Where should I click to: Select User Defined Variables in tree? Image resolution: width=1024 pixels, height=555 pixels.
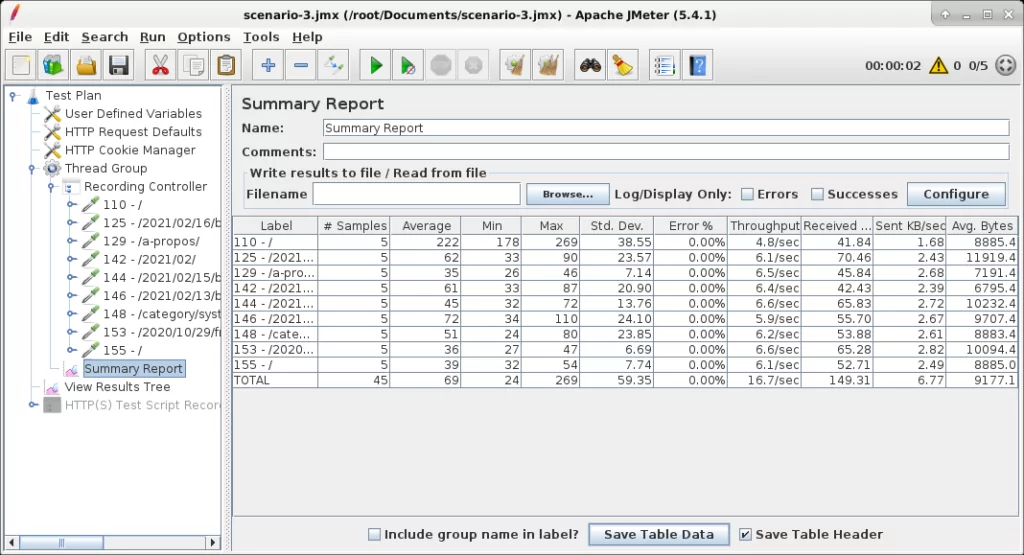click(x=133, y=114)
